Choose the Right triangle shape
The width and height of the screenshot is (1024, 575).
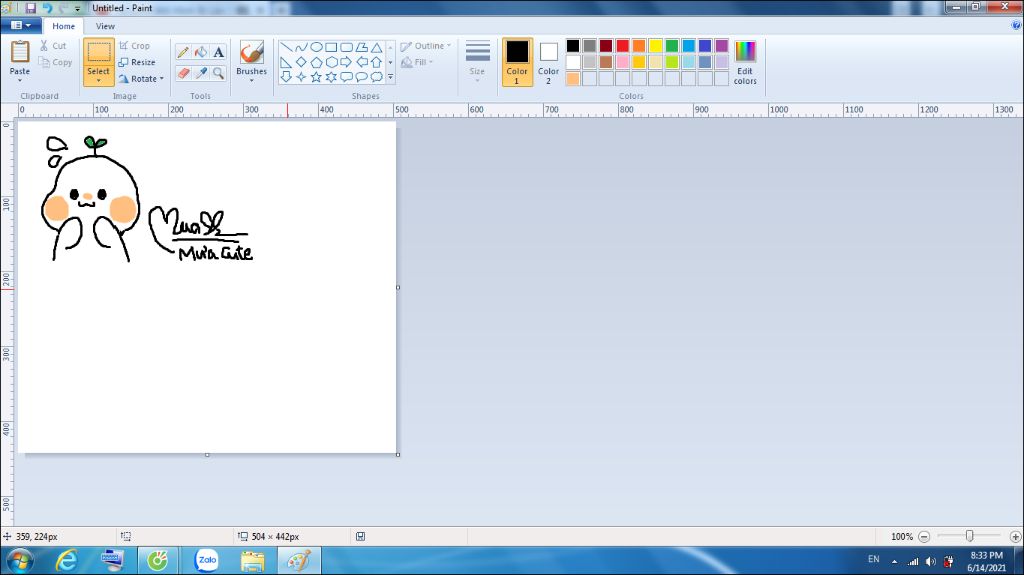(286, 62)
